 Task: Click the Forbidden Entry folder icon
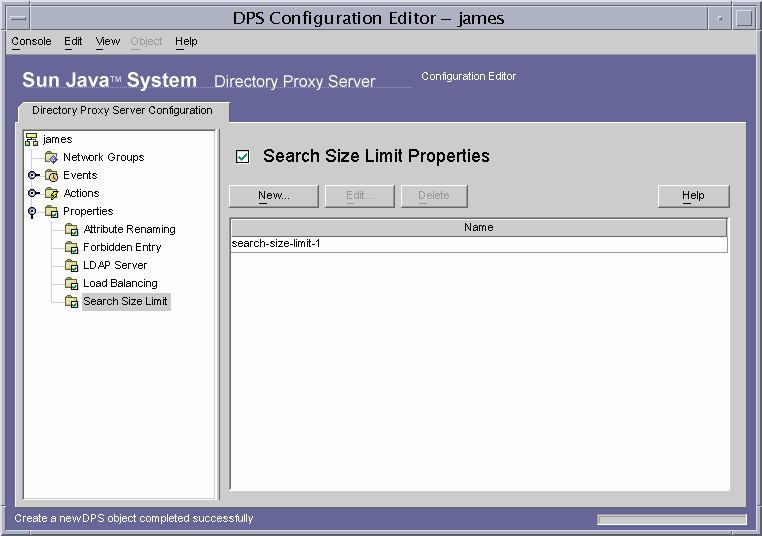71,247
